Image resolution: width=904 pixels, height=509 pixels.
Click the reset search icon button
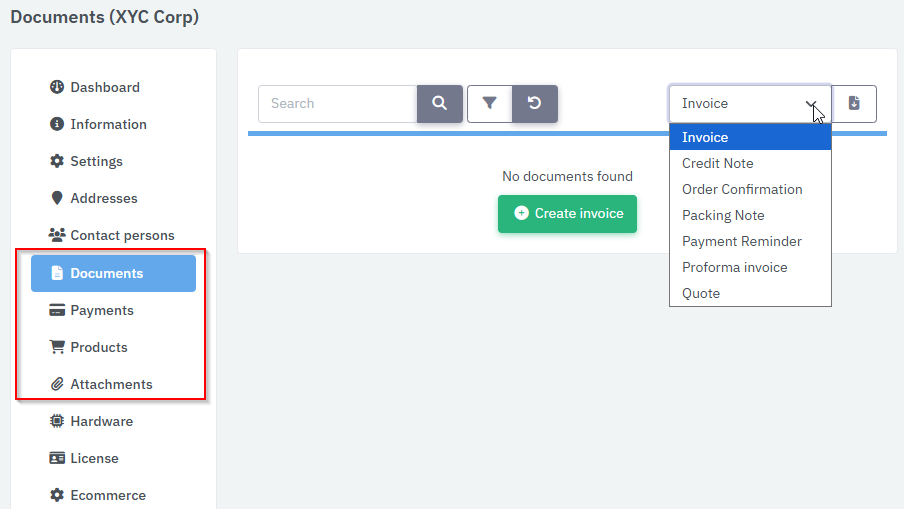535,103
